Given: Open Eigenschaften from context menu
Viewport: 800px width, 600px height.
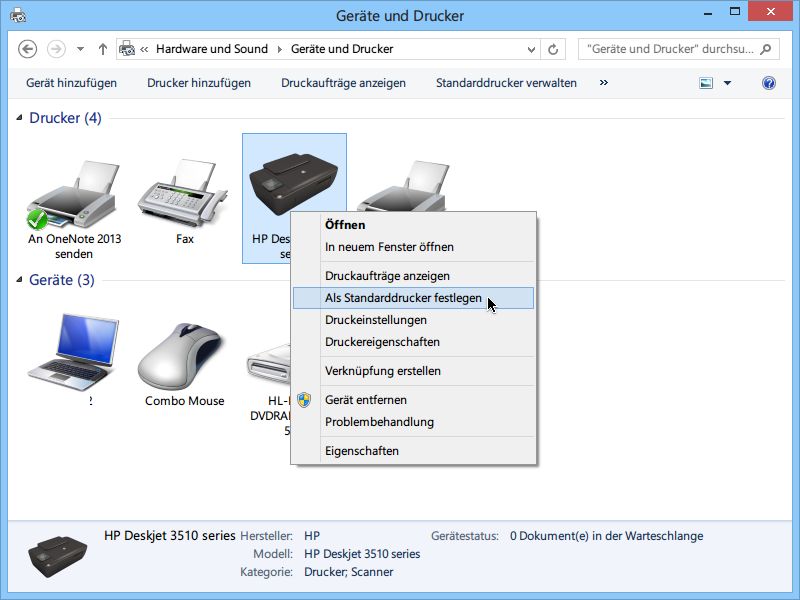Looking at the screenshot, I should (413, 451).
